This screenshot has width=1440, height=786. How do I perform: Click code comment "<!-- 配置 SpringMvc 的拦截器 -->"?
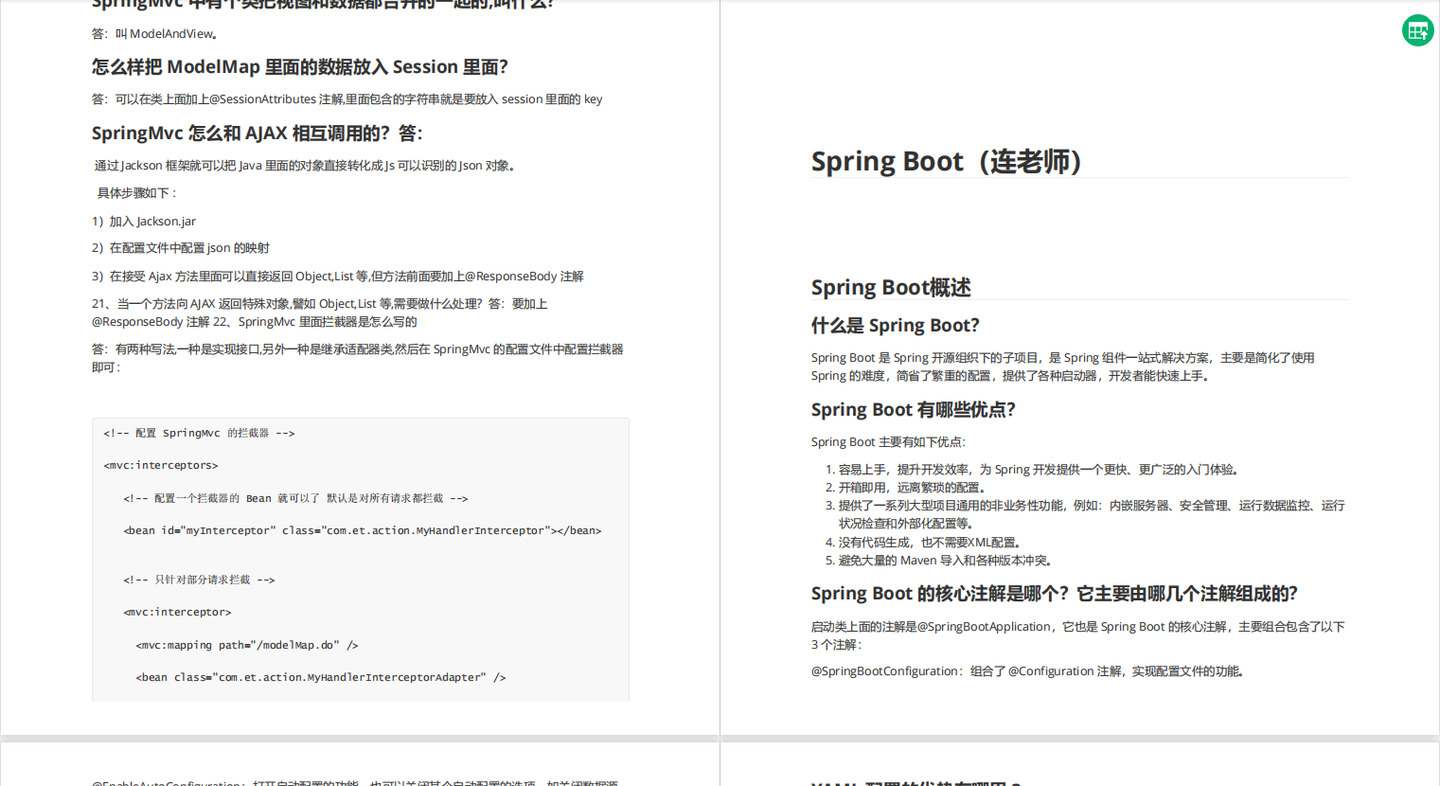tap(199, 433)
